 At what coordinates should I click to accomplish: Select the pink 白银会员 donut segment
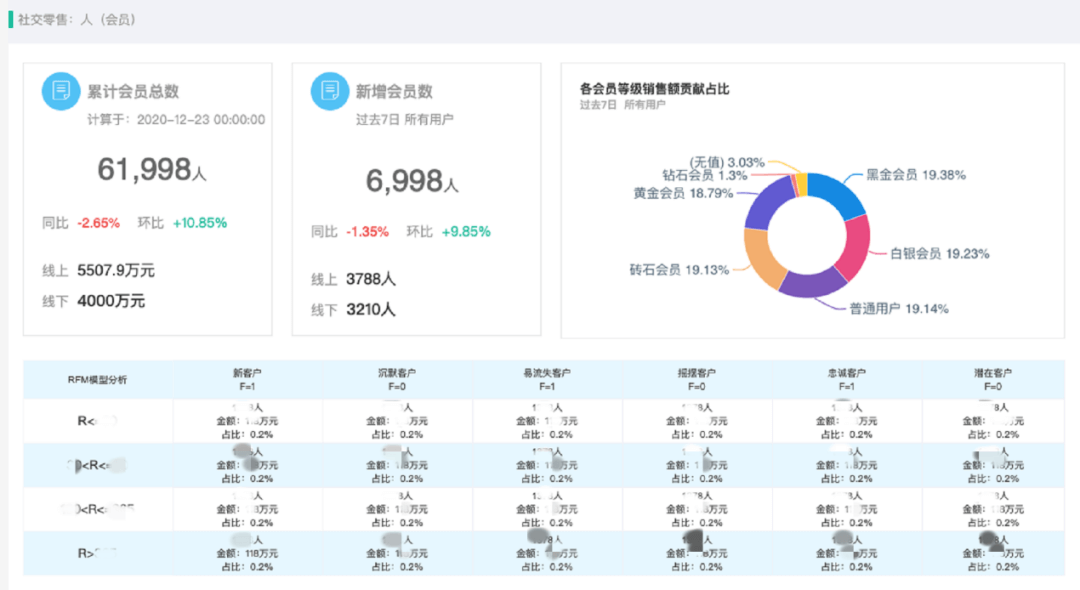pos(855,249)
